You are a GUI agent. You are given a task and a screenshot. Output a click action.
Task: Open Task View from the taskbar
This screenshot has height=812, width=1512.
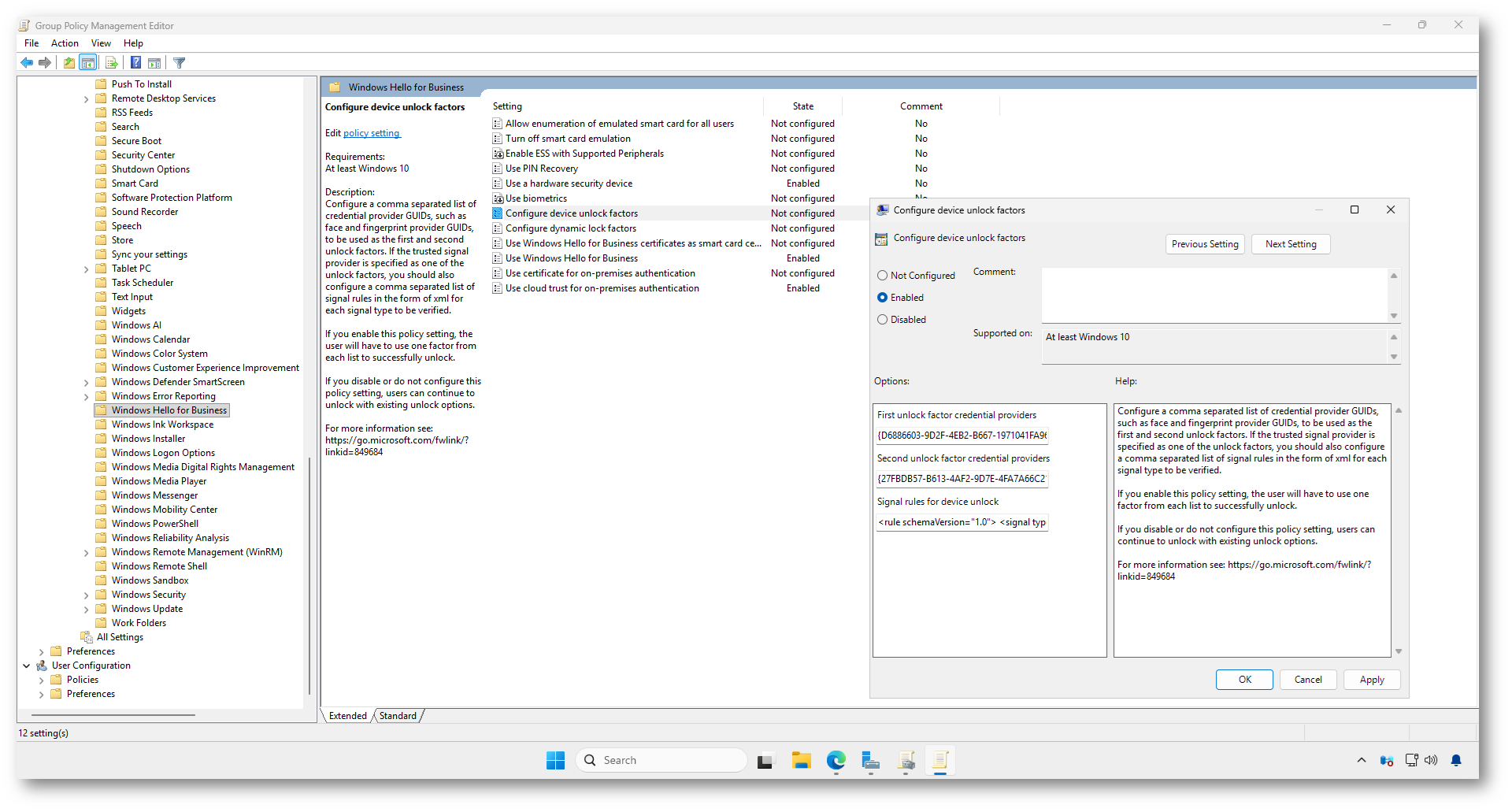[765, 760]
